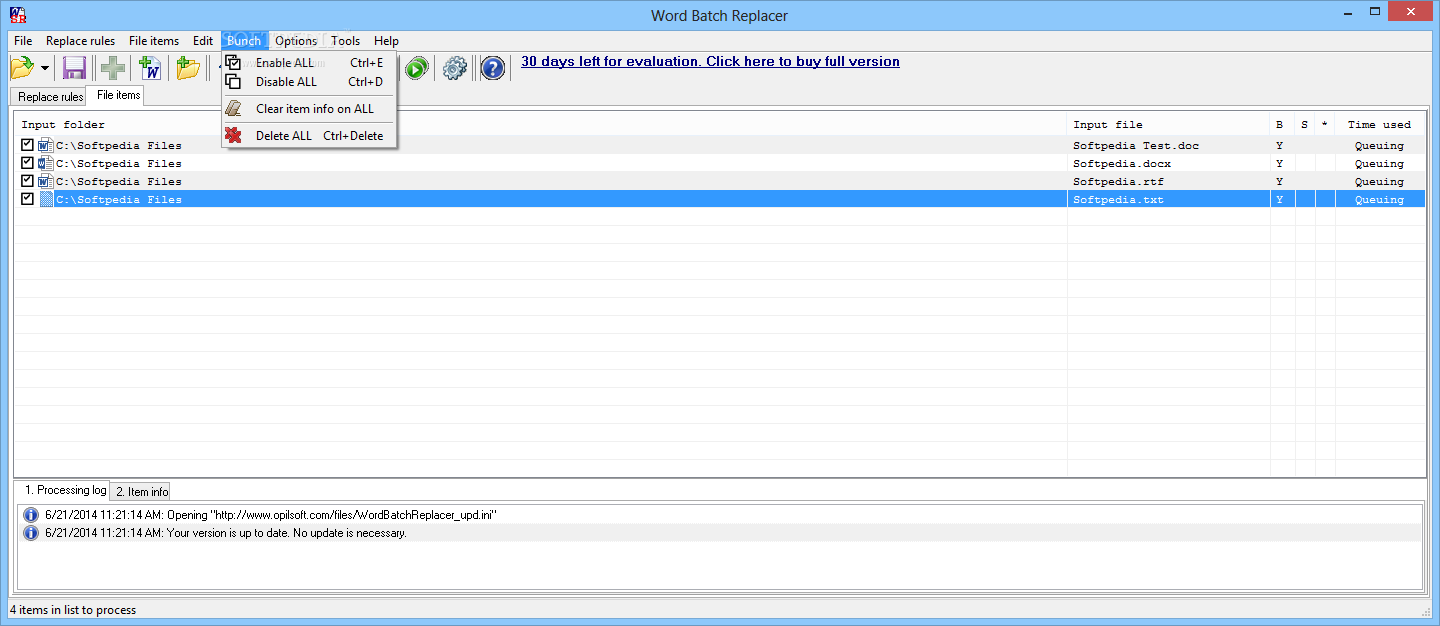Add folder with the yellow folder-plus icon

pyautogui.click(x=188, y=68)
